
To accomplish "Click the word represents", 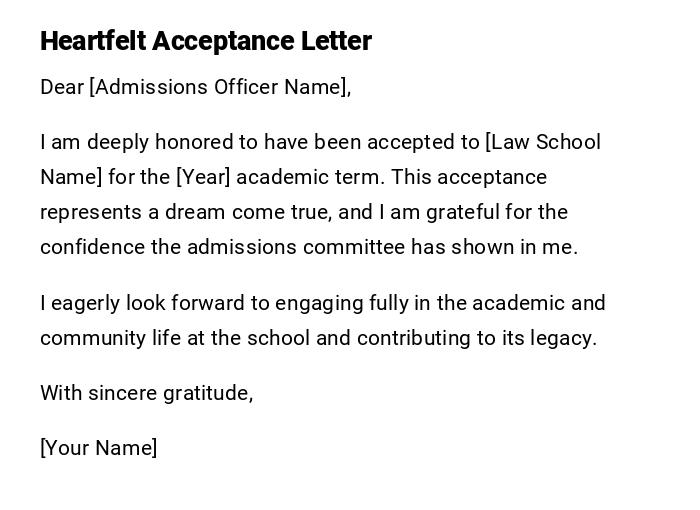I will pyautogui.click(x=84, y=212).
